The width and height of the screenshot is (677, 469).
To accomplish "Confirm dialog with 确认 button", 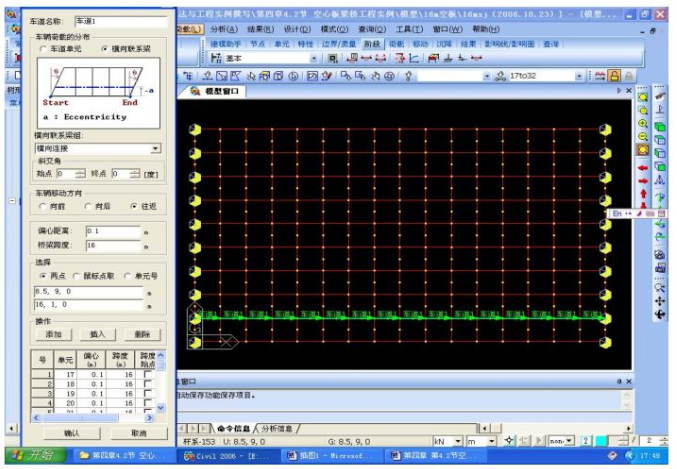I will 72,433.
